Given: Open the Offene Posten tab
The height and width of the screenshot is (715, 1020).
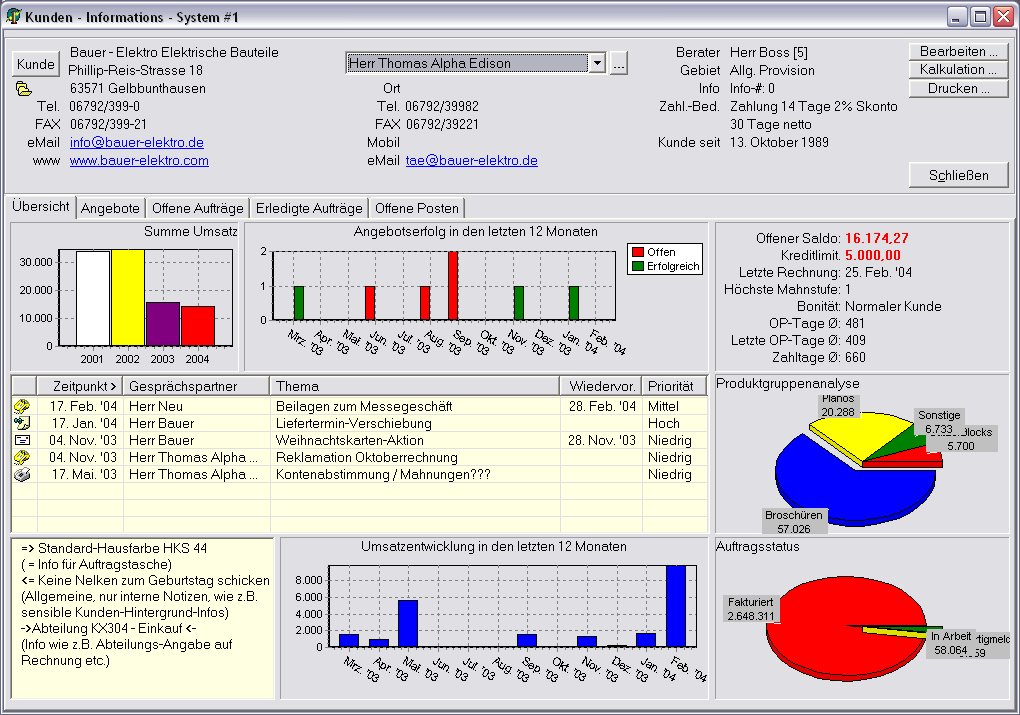Looking at the screenshot, I should [x=416, y=208].
